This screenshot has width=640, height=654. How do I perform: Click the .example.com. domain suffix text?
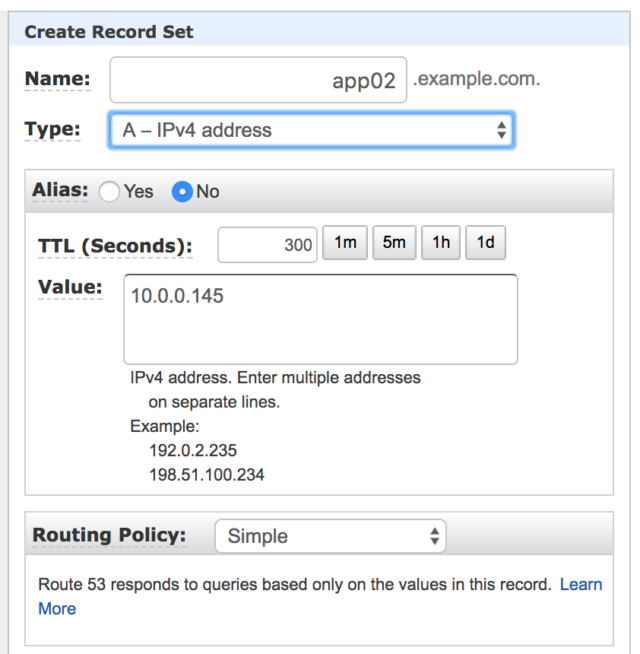coord(476,79)
